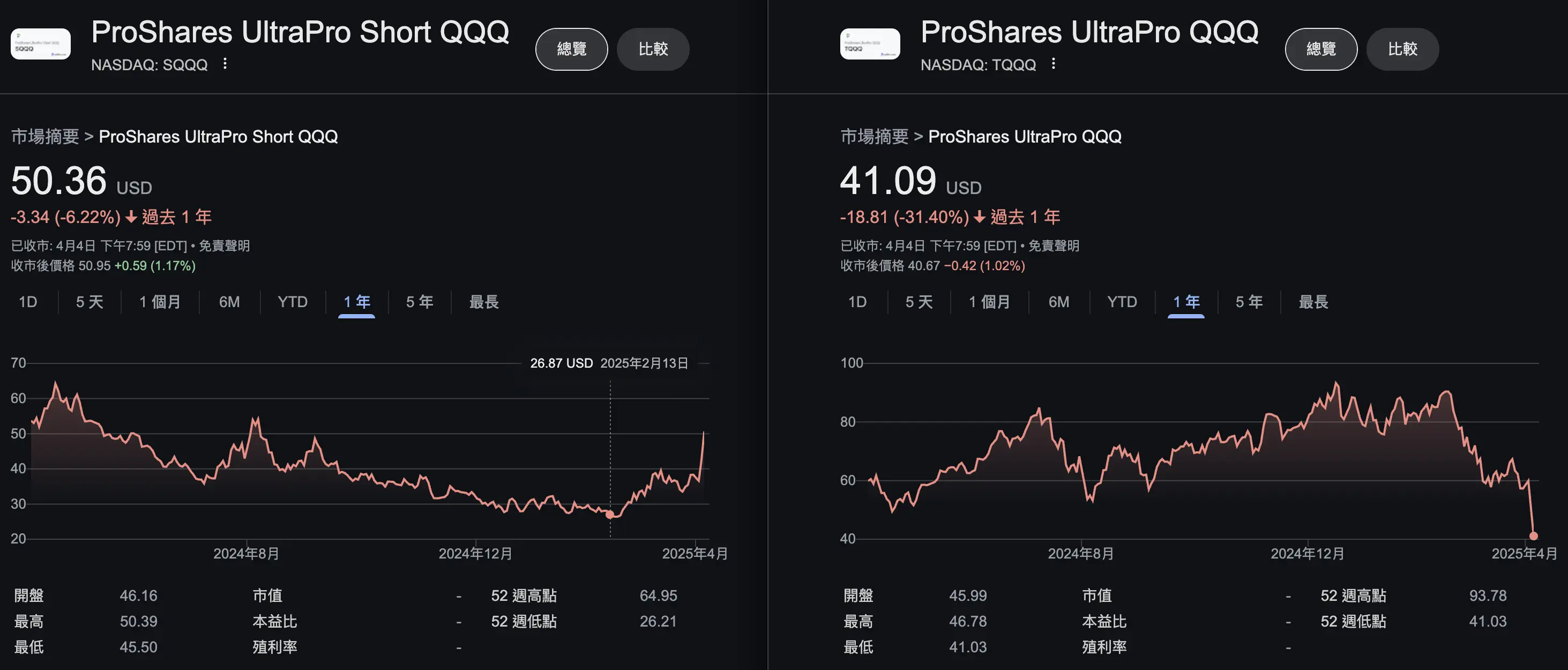Image resolution: width=1568 pixels, height=670 pixels.
Task: Click TQQQ 開盤 value 45.99
Action: click(968, 595)
